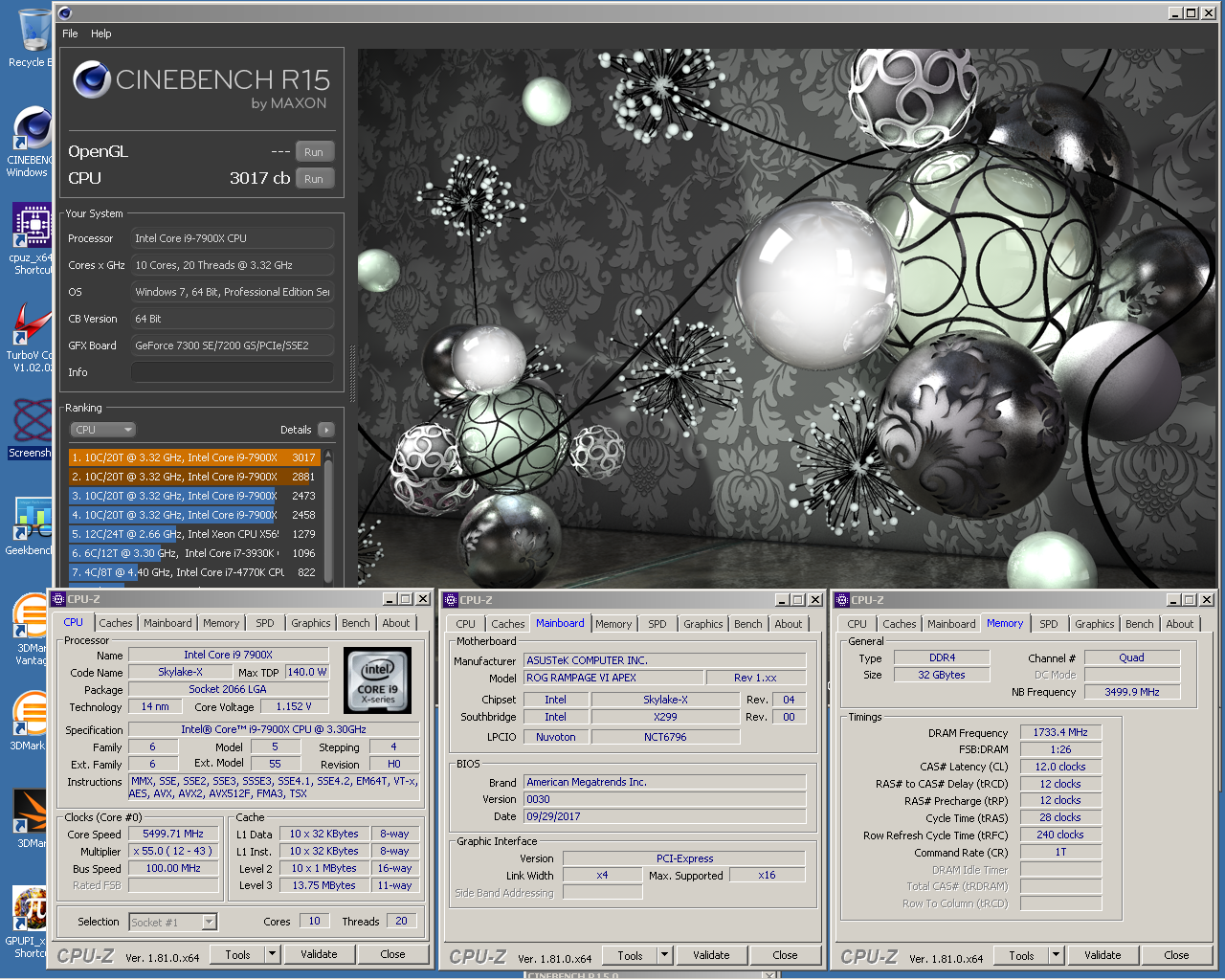Click the BIOS date 09/29/2017

[665, 816]
